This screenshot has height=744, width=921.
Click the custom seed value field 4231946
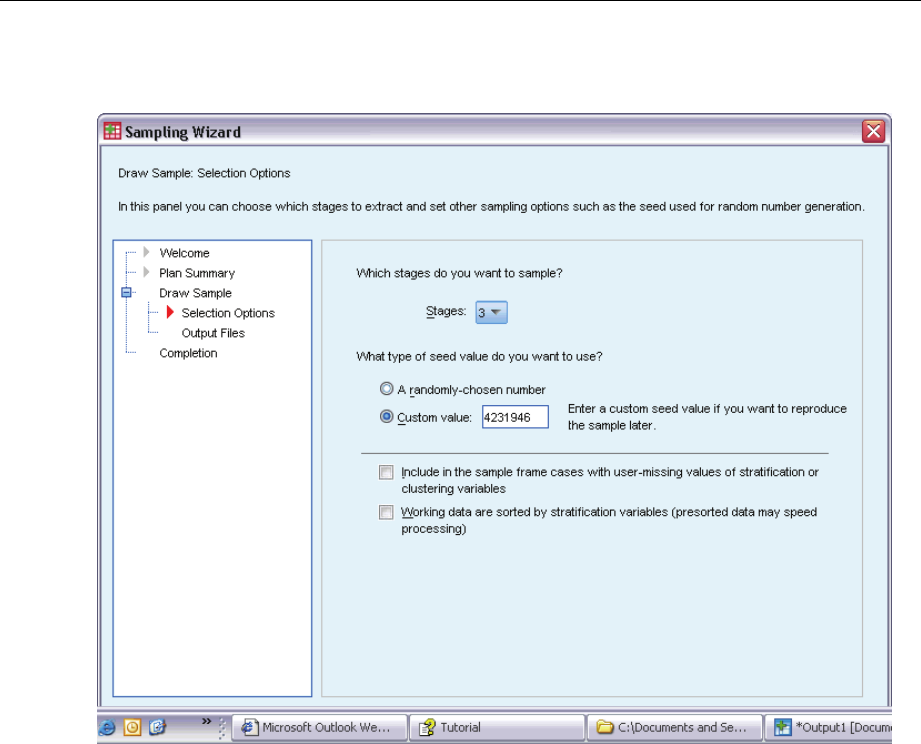(515, 417)
